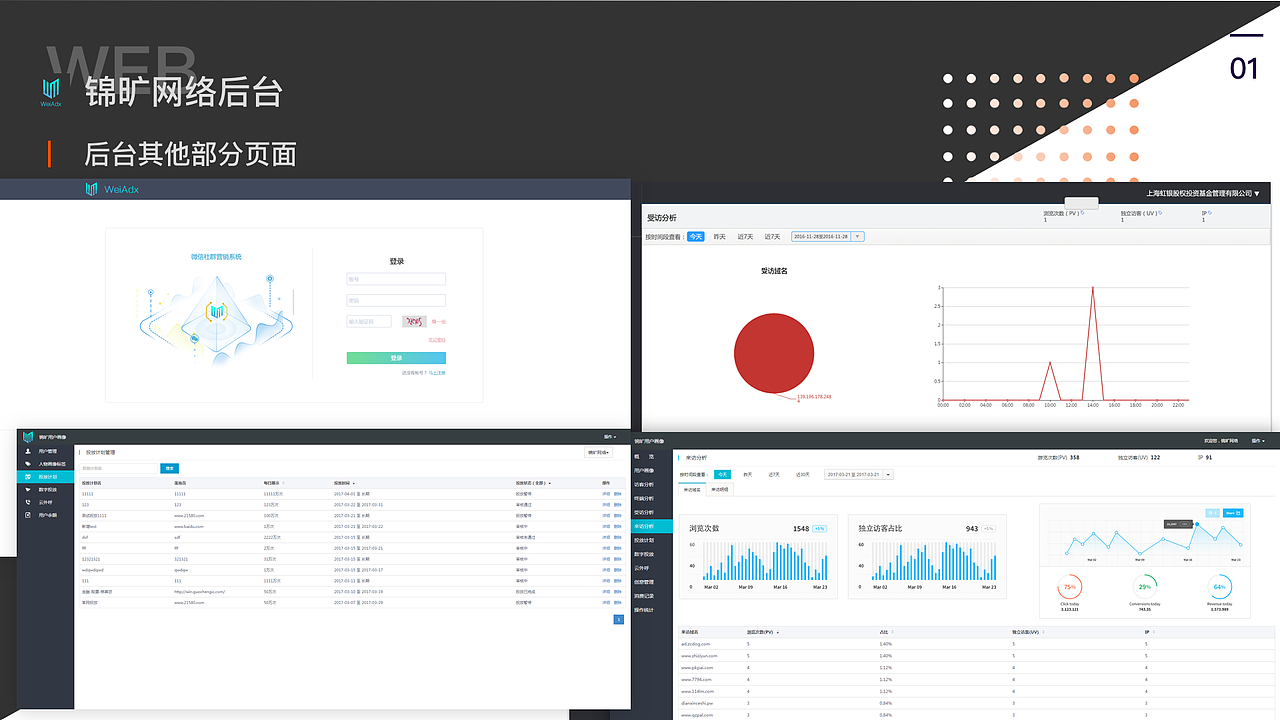Select 今天 in the 受访分析 time filter
Screen dimensions: 1280x720
pos(696,237)
